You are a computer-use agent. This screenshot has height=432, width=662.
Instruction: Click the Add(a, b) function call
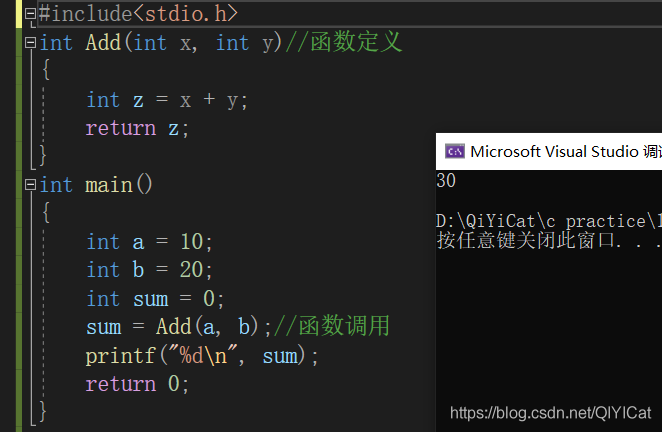point(207,327)
